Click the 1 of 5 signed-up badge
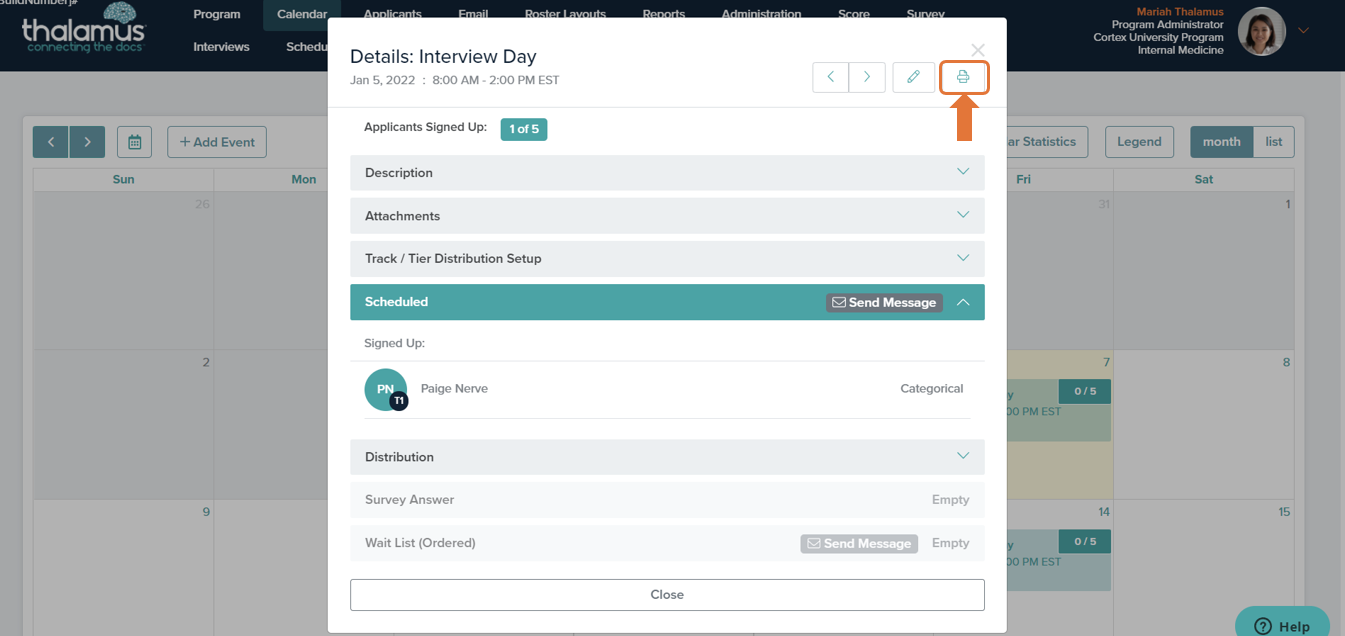Image resolution: width=1345 pixels, height=636 pixels. click(x=524, y=129)
